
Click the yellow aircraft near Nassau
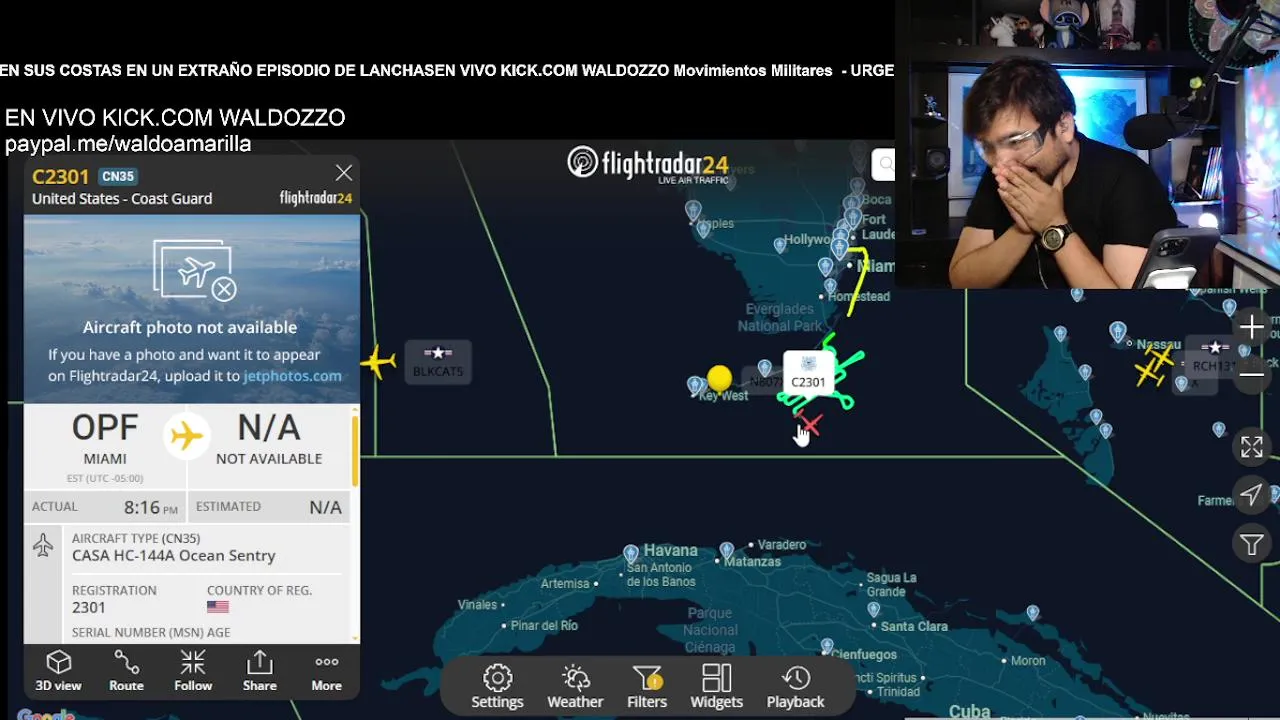click(x=1155, y=366)
